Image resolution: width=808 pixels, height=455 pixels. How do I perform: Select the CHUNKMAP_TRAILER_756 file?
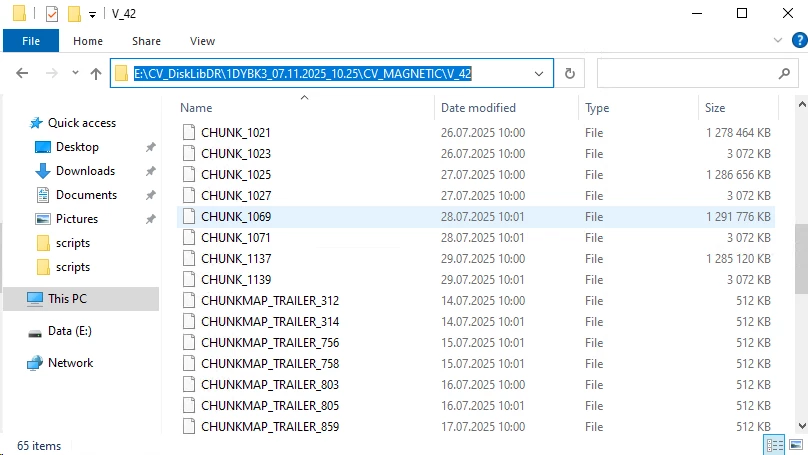[475, 343]
